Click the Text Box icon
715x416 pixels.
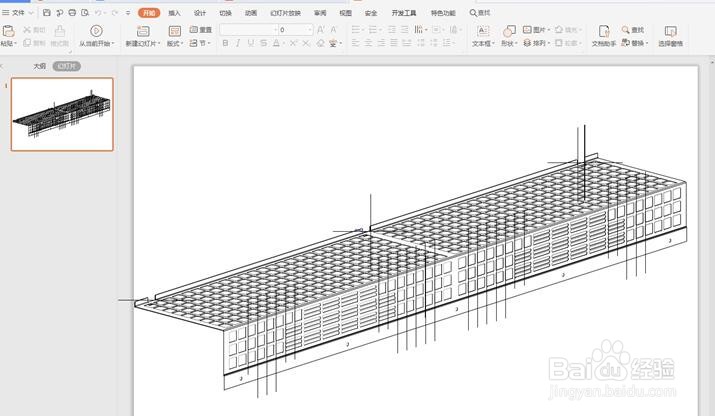483,31
